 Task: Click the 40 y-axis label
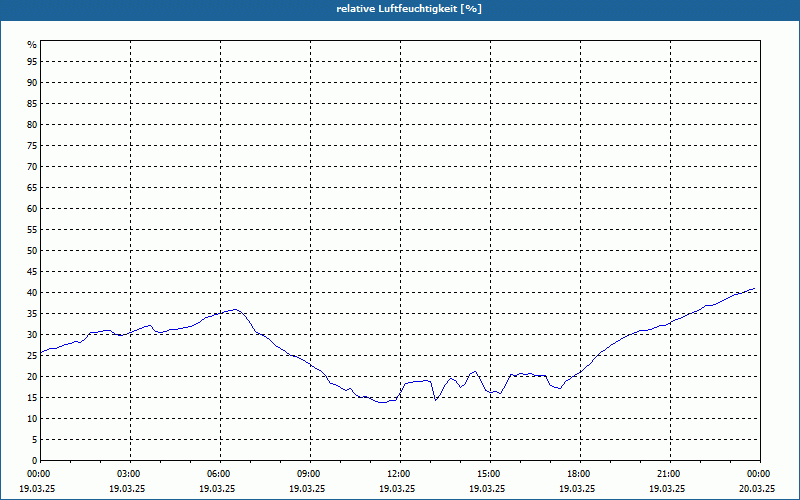click(32, 292)
